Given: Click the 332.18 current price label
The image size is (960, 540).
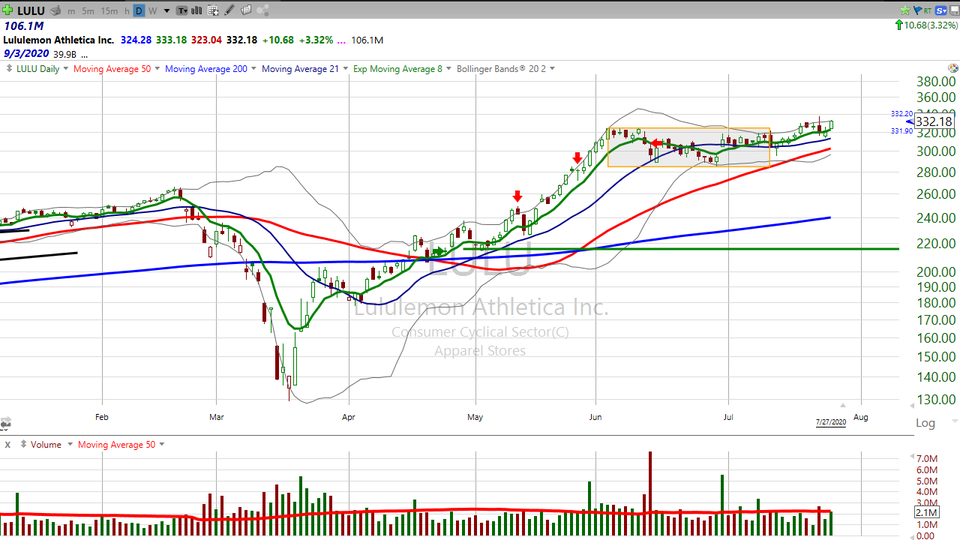Looking at the screenshot, I should [932, 122].
